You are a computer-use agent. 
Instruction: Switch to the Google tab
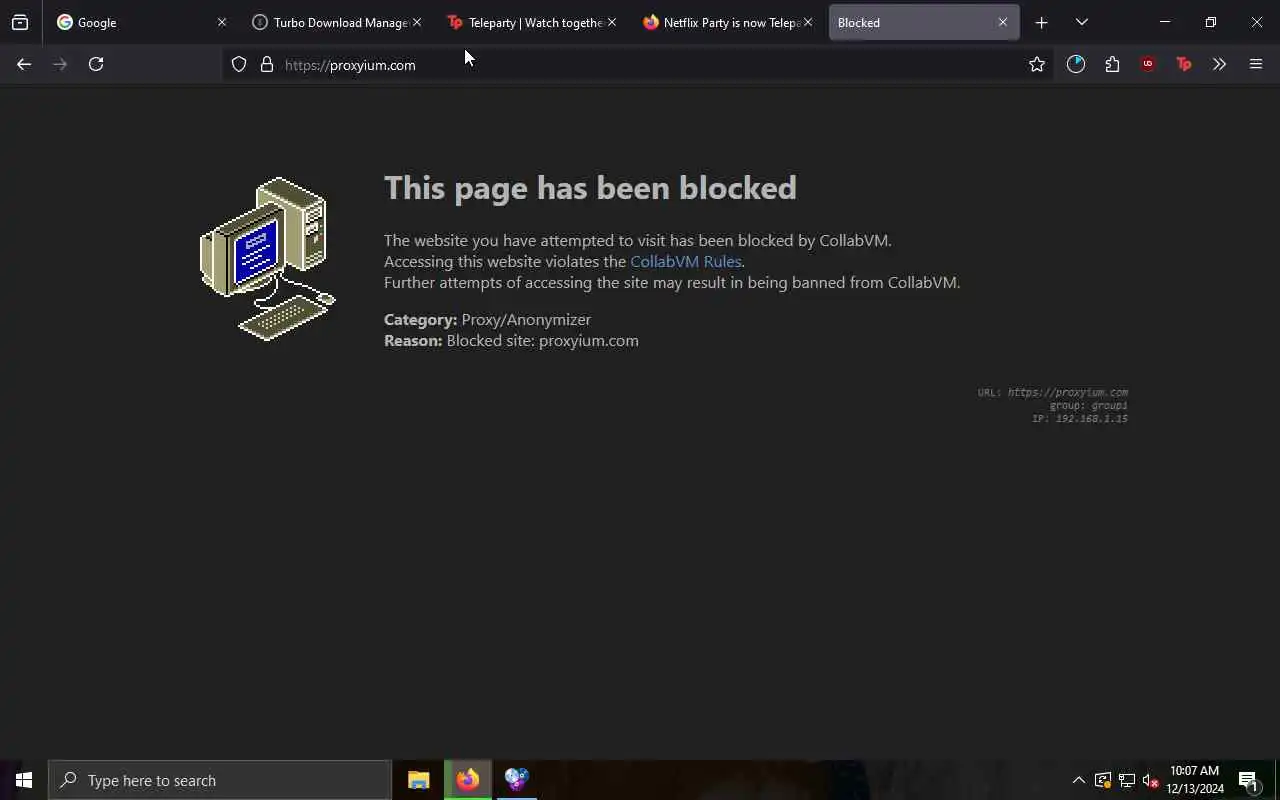[x=140, y=22]
